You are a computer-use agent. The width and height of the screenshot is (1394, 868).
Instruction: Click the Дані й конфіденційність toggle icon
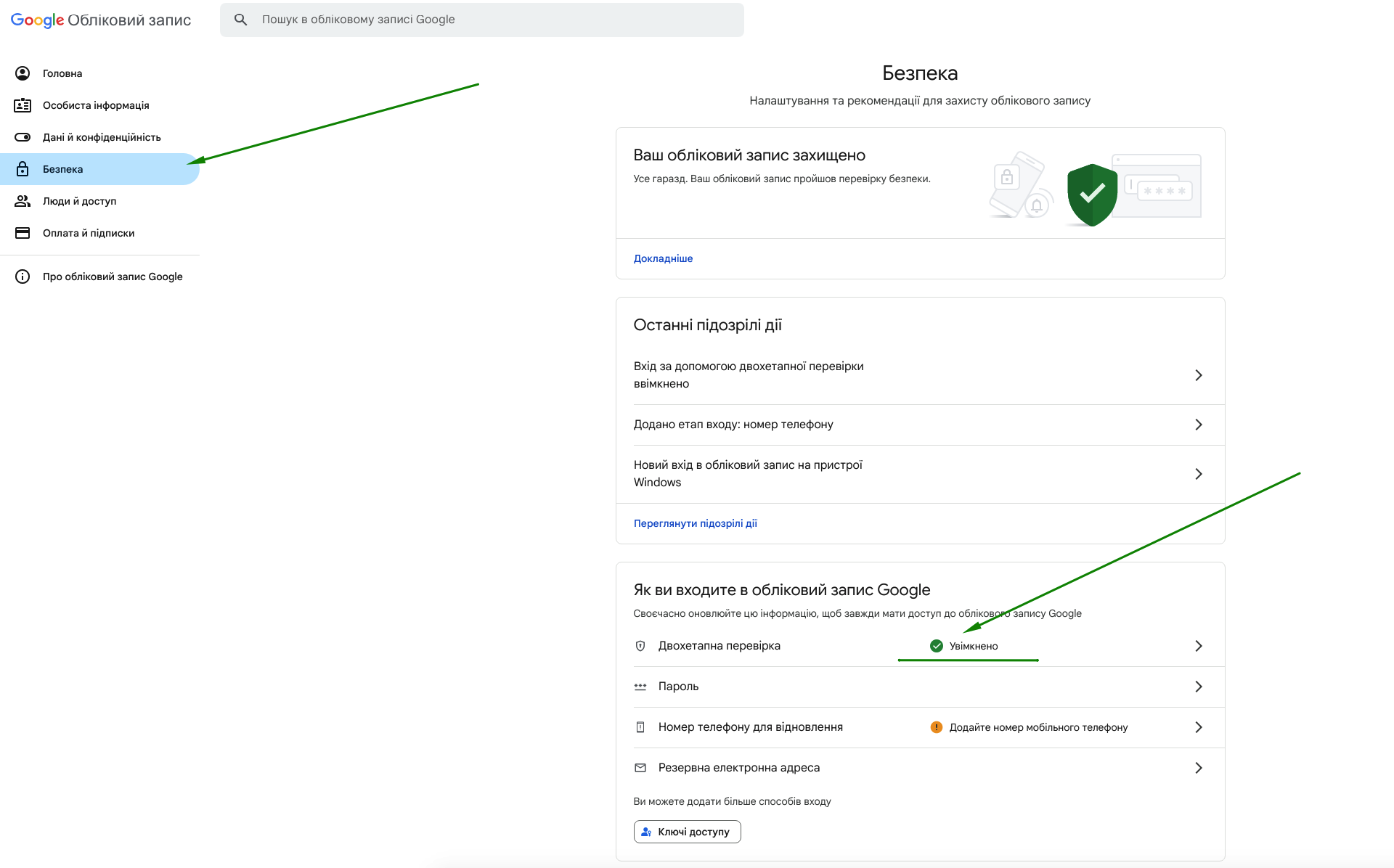pos(23,137)
